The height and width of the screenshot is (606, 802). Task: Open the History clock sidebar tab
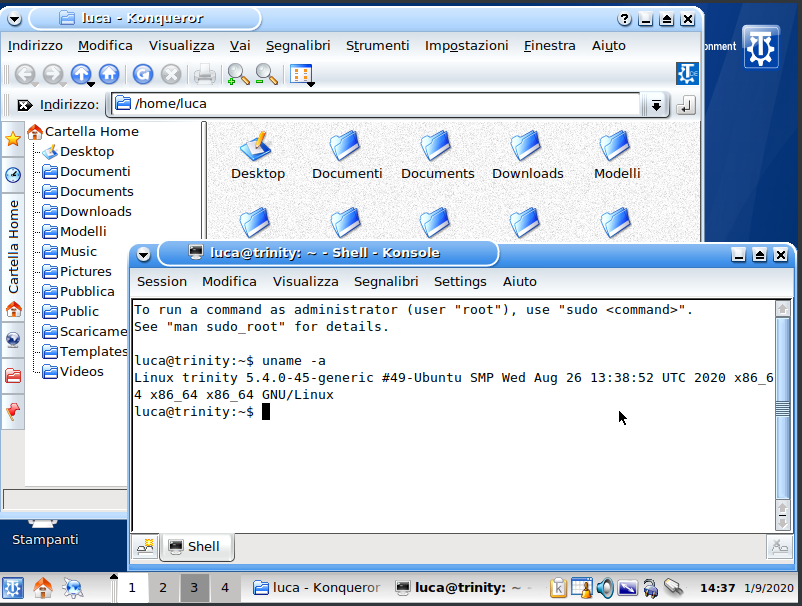click(13, 175)
